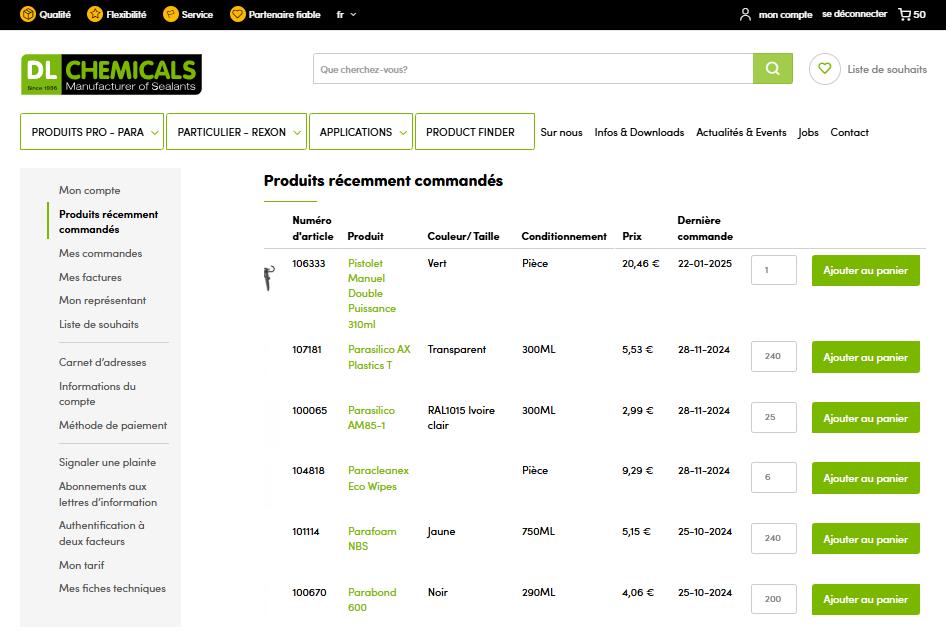Open Méthode de paiement
Viewport: 946px width, 633px height.
113,425
